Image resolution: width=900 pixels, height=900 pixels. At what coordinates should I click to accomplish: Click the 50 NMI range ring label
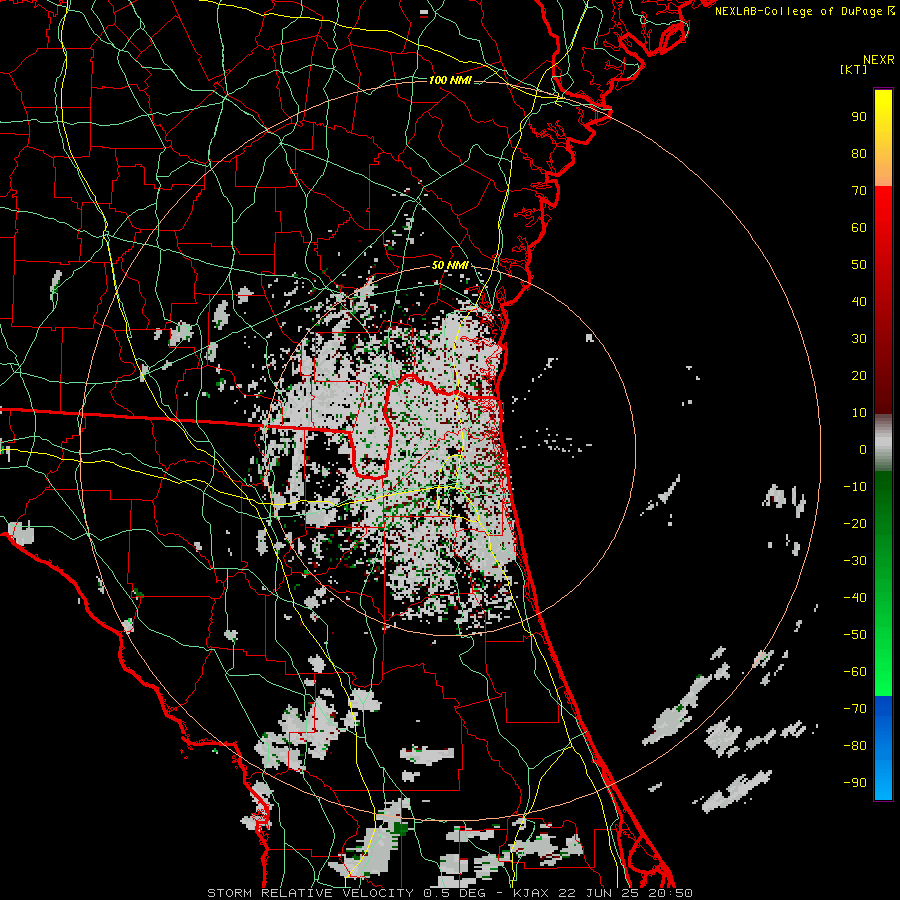pyautogui.click(x=450, y=265)
